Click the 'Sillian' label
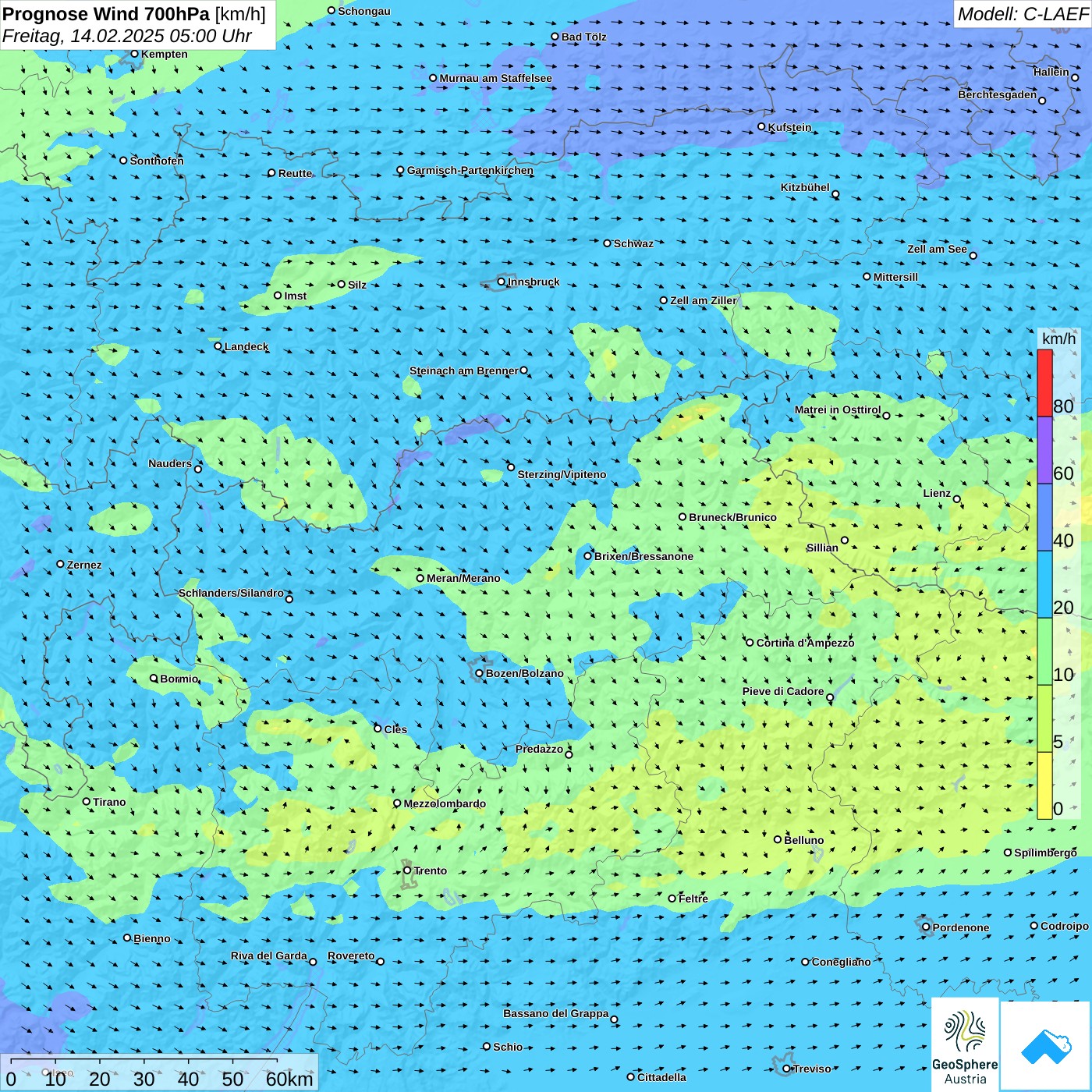The height and width of the screenshot is (1092, 1092). click(823, 548)
